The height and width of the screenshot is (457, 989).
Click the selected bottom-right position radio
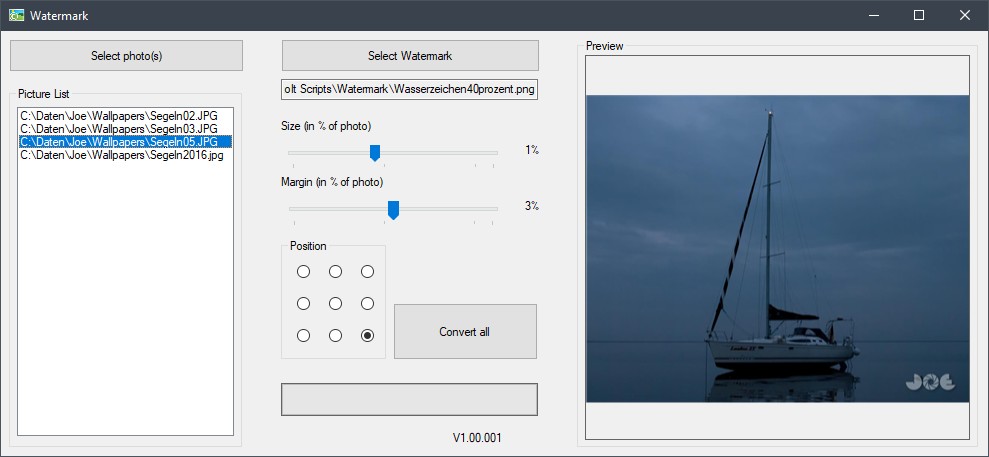tap(367, 335)
